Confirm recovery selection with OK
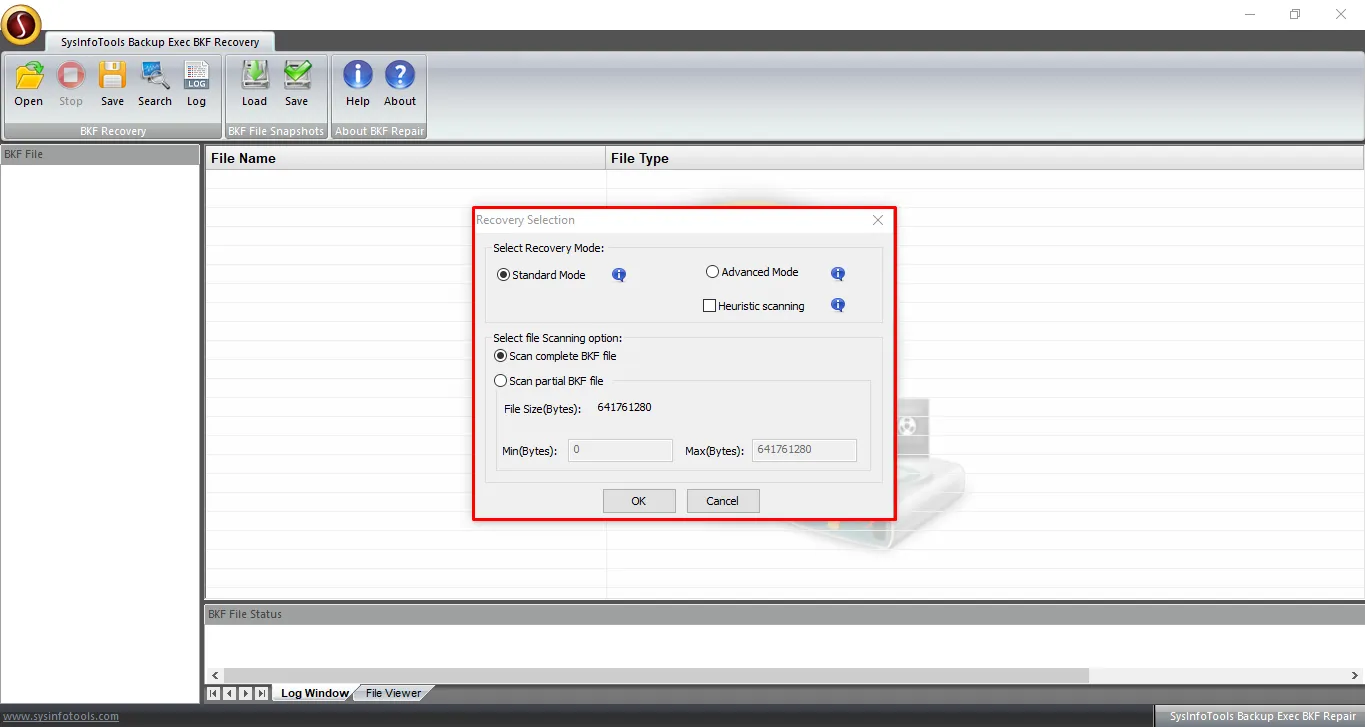The image size is (1365, 727). tap(639, 501)
